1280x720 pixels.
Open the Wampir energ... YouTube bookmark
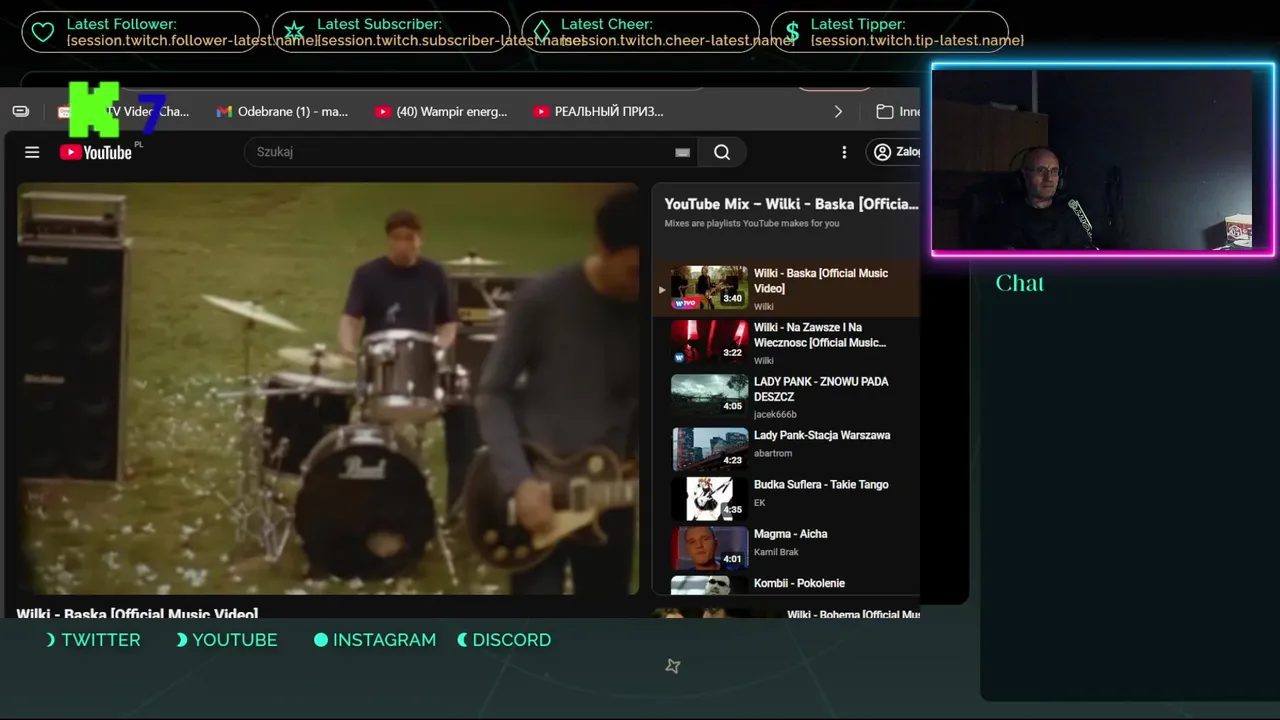(441, 112)
